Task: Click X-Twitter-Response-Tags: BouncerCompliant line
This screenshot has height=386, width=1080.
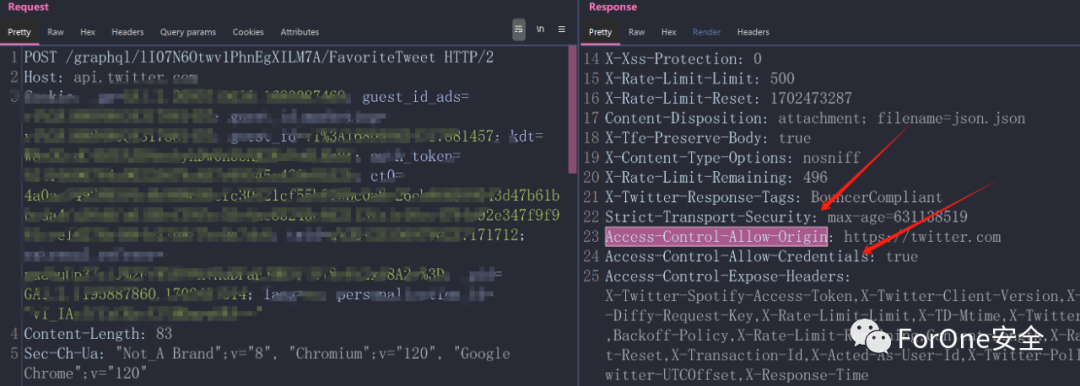Action: (773, 197)
